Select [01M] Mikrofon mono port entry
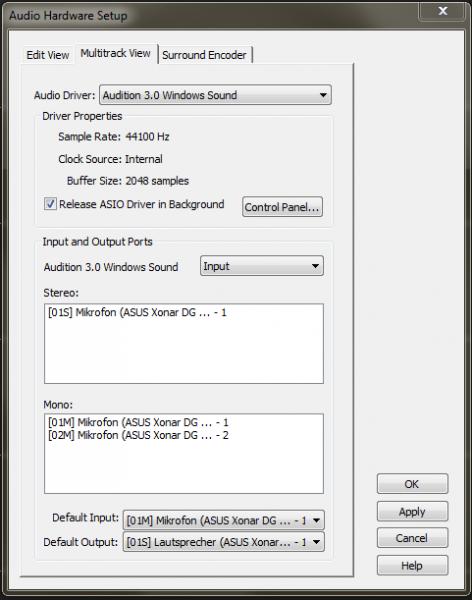The width and height of the screenshot is (472, 600). pyautogui.click(x=138, y=422)
